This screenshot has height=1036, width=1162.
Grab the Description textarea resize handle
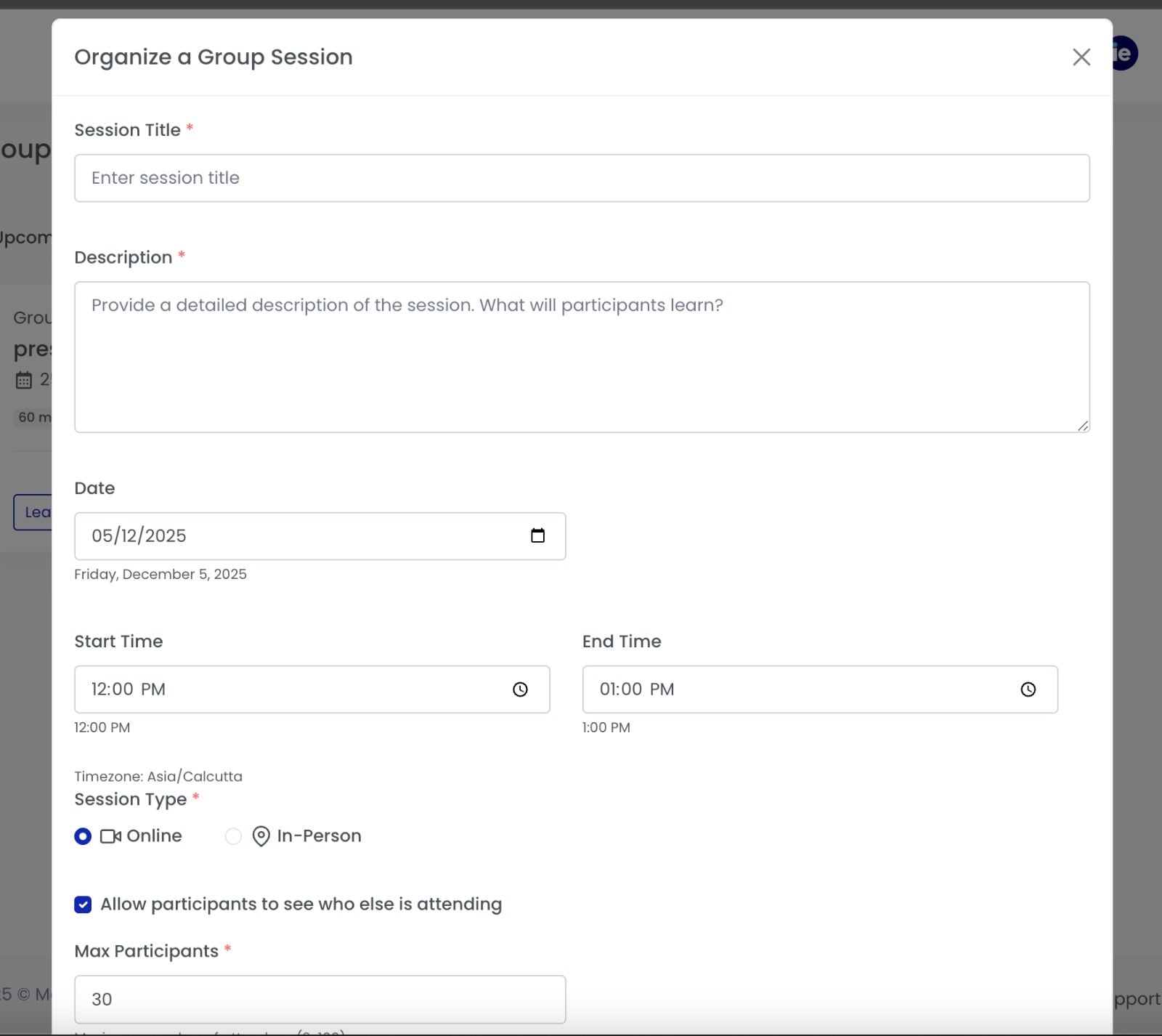point(1083,426)
